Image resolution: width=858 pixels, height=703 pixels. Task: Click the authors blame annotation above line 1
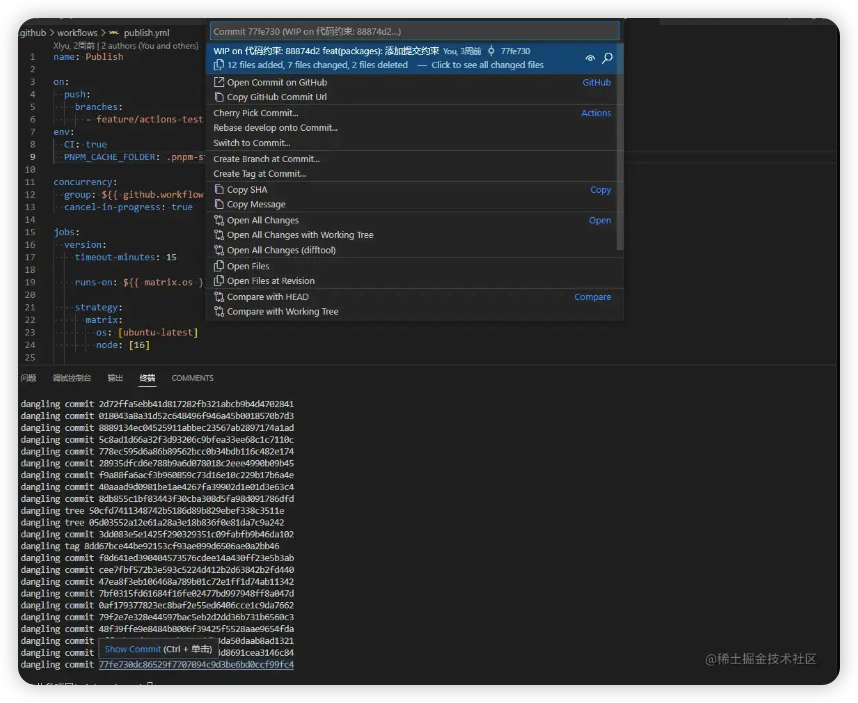(x=126, y=46)
